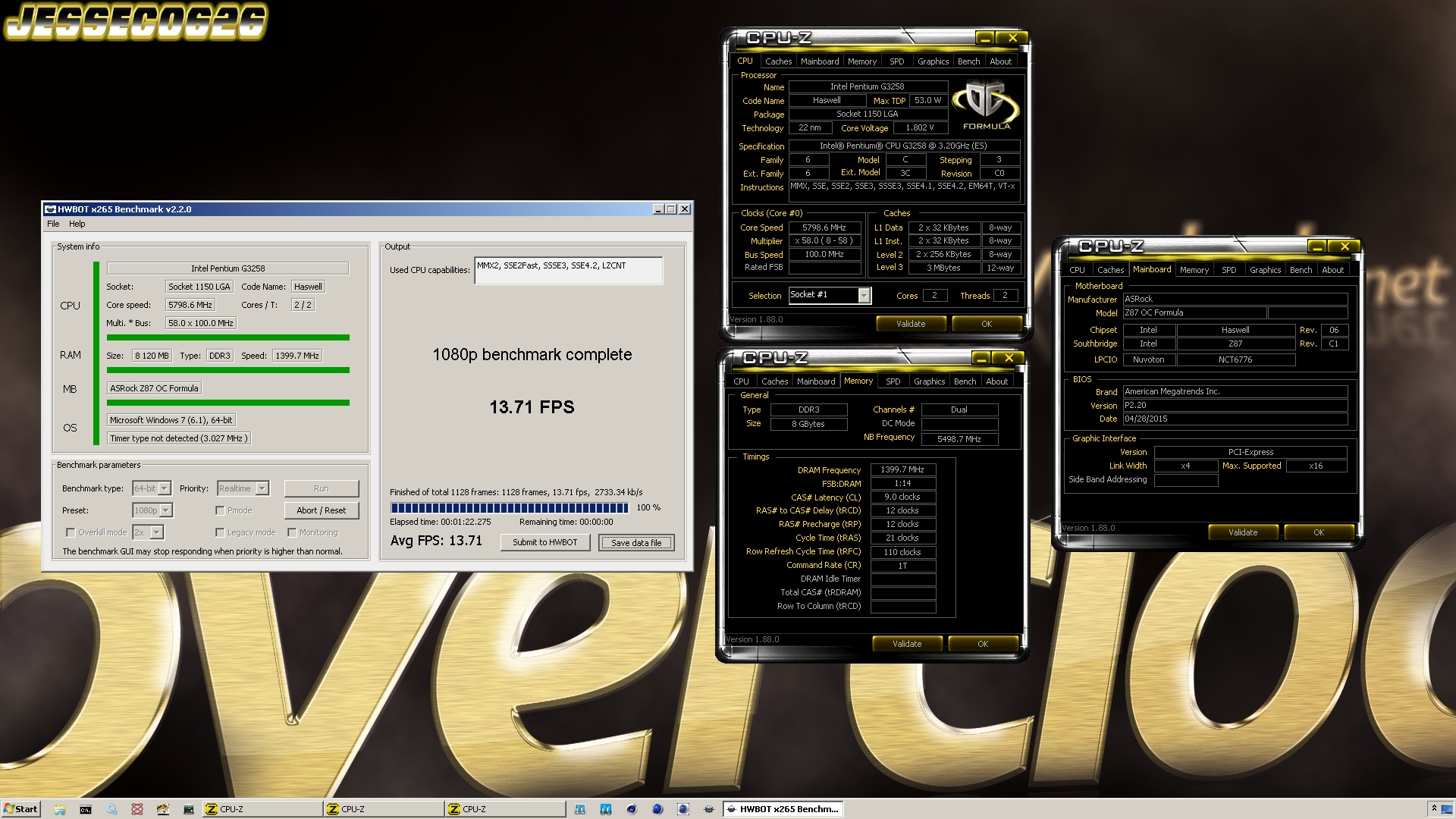Open Graphics tab in CPU-Z Memory window
Viewport: 1456px width, 819px height.
[929, 381]
